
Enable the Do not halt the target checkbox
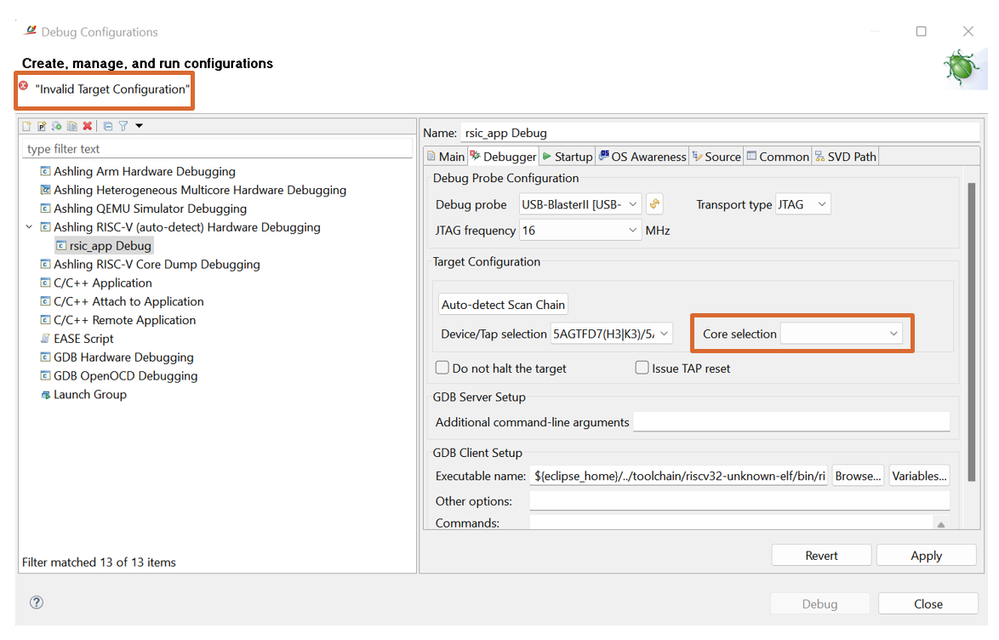442,367
